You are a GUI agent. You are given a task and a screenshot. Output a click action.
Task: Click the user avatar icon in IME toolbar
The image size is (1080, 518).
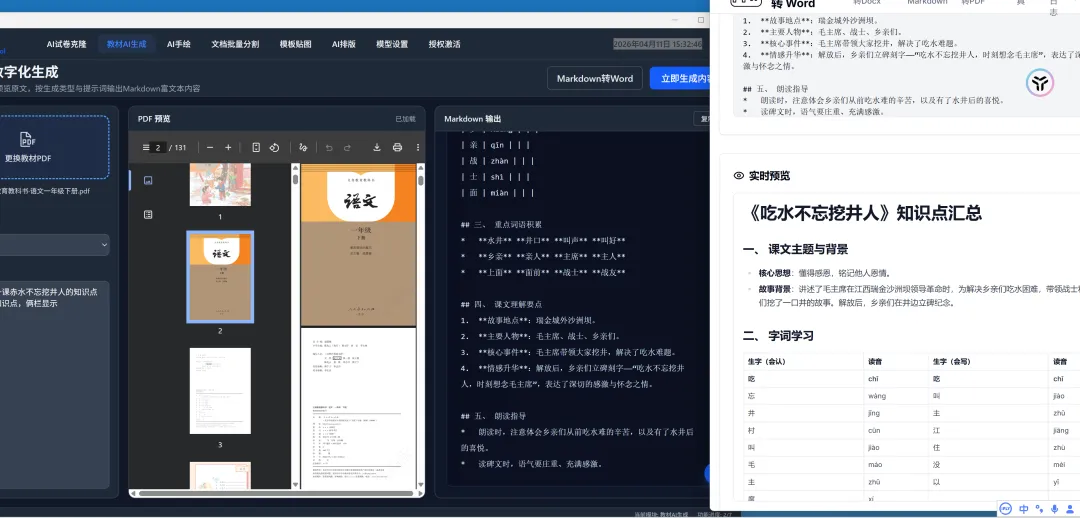click(1069, 509)
